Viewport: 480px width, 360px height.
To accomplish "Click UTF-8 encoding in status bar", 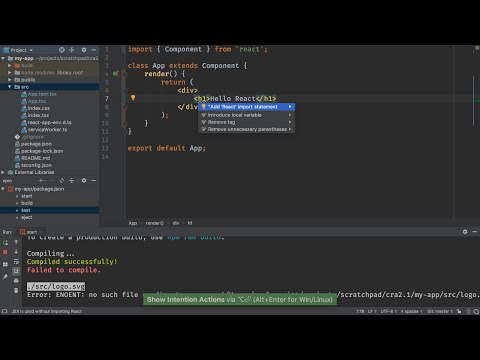I will click(388, 311).
